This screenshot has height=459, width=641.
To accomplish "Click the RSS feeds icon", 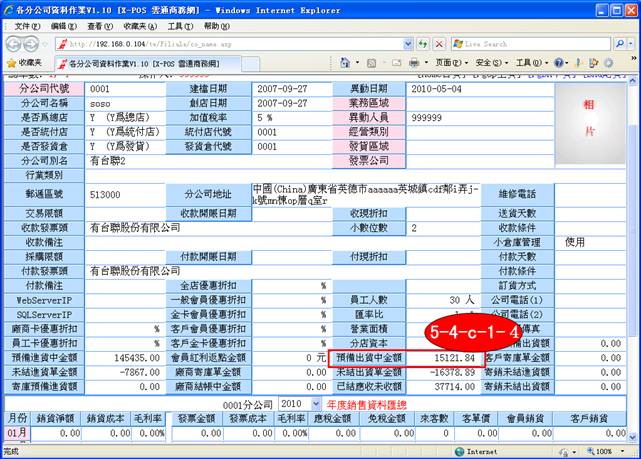I will (373, 63).
